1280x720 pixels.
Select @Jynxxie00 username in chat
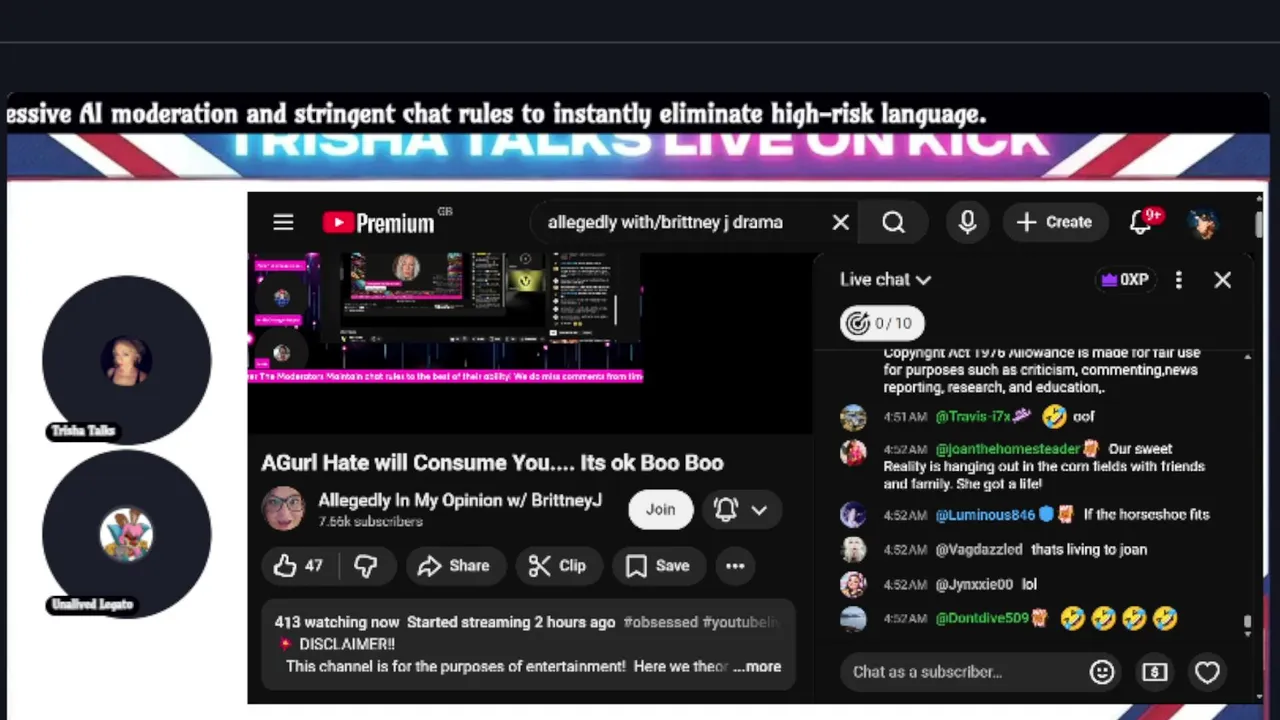(974, 584)
